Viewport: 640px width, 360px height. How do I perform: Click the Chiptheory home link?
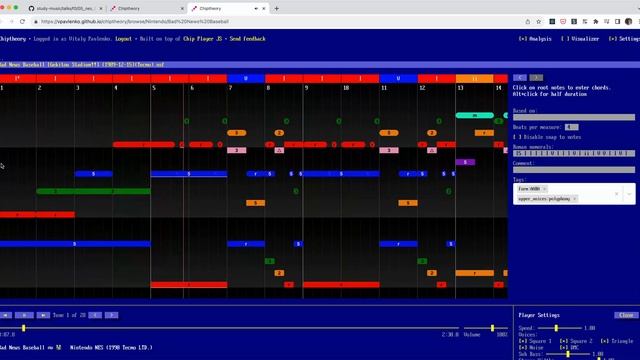13,39
